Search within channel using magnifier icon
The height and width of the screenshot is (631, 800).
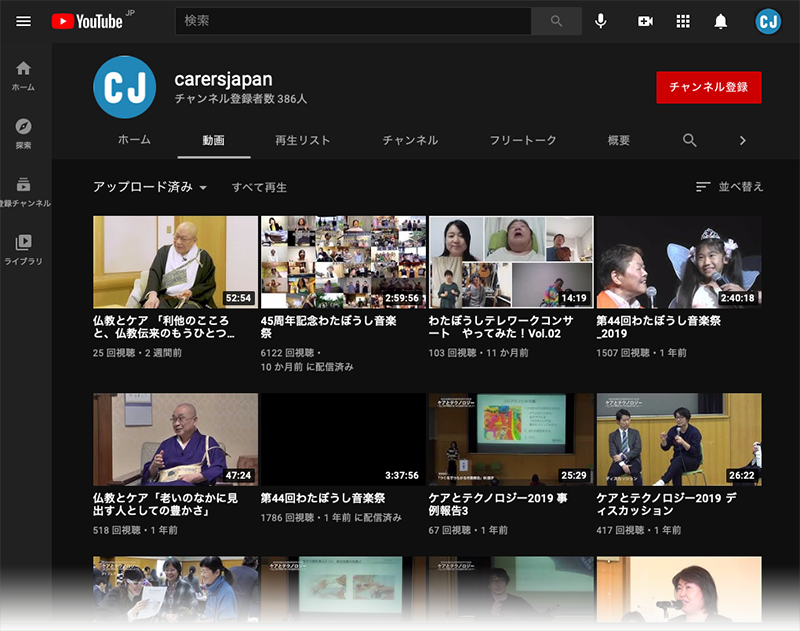tap(690, 140)
